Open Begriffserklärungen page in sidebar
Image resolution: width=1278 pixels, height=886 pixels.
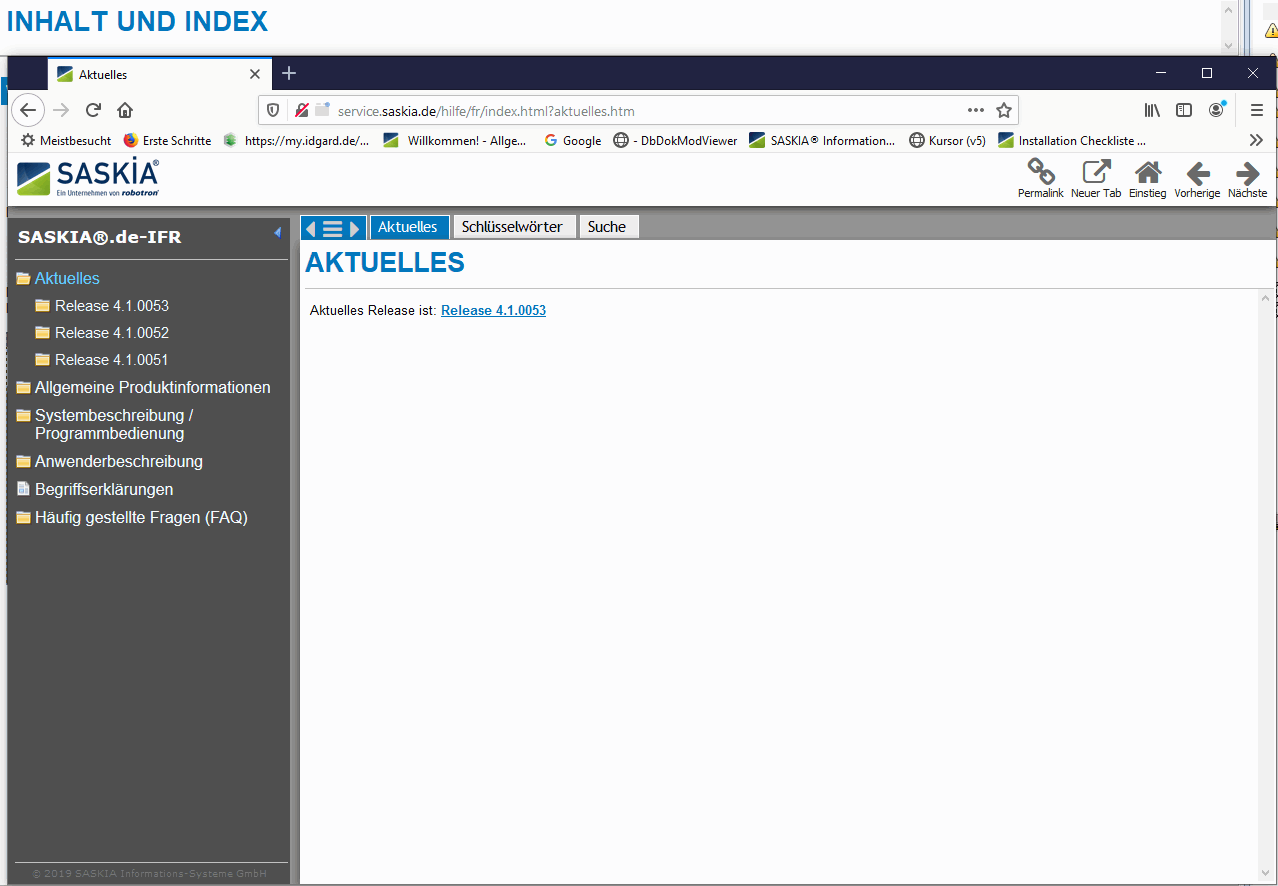103,490
